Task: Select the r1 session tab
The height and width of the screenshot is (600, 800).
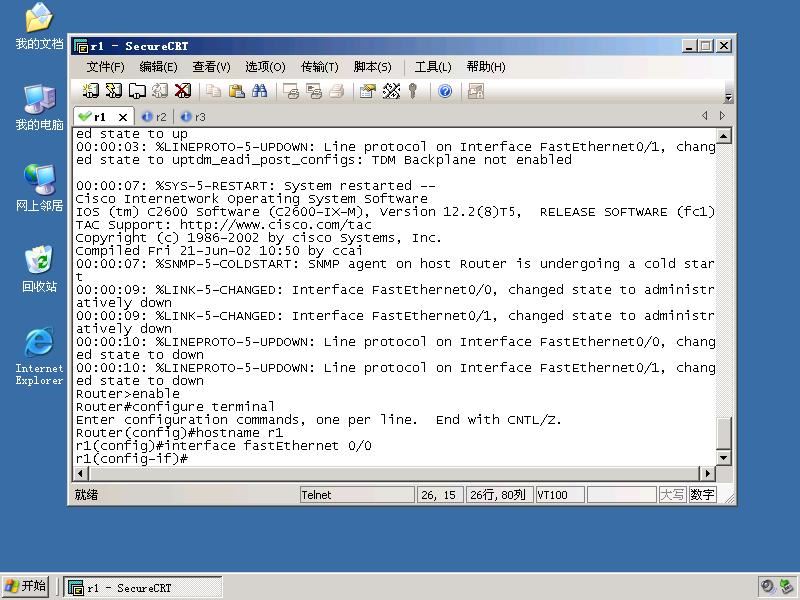Action: tap(97, 117)
